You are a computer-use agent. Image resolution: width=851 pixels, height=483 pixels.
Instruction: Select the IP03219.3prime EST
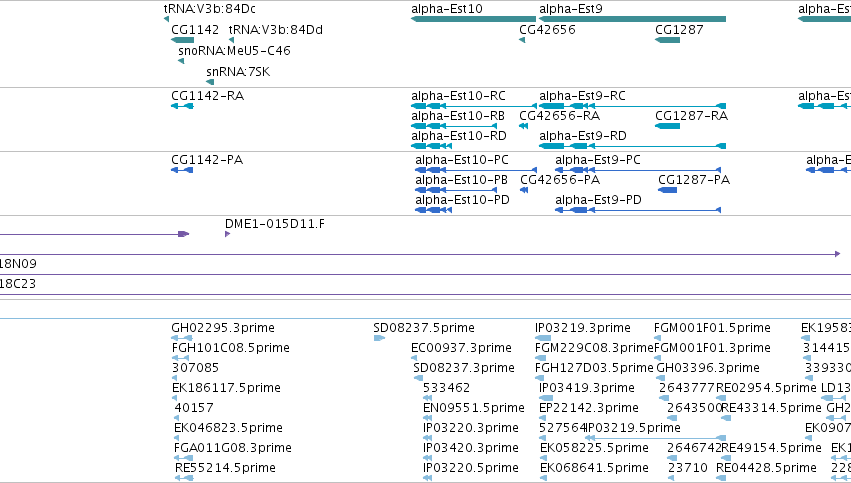point(583,328)
